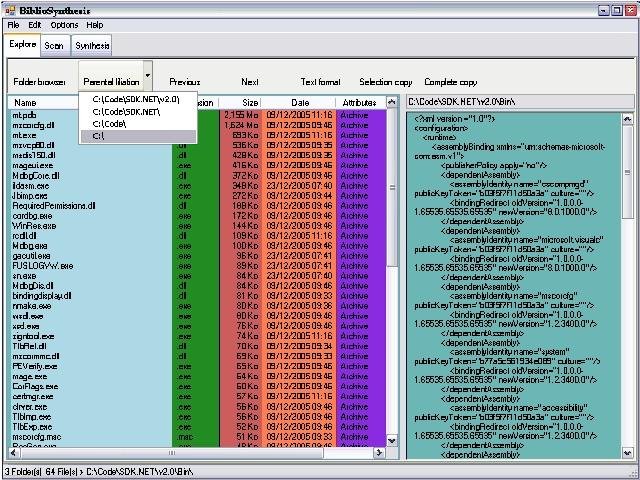Select file mt.pdb
Viewport: 640px width, 480px height.
click(24, 116)
